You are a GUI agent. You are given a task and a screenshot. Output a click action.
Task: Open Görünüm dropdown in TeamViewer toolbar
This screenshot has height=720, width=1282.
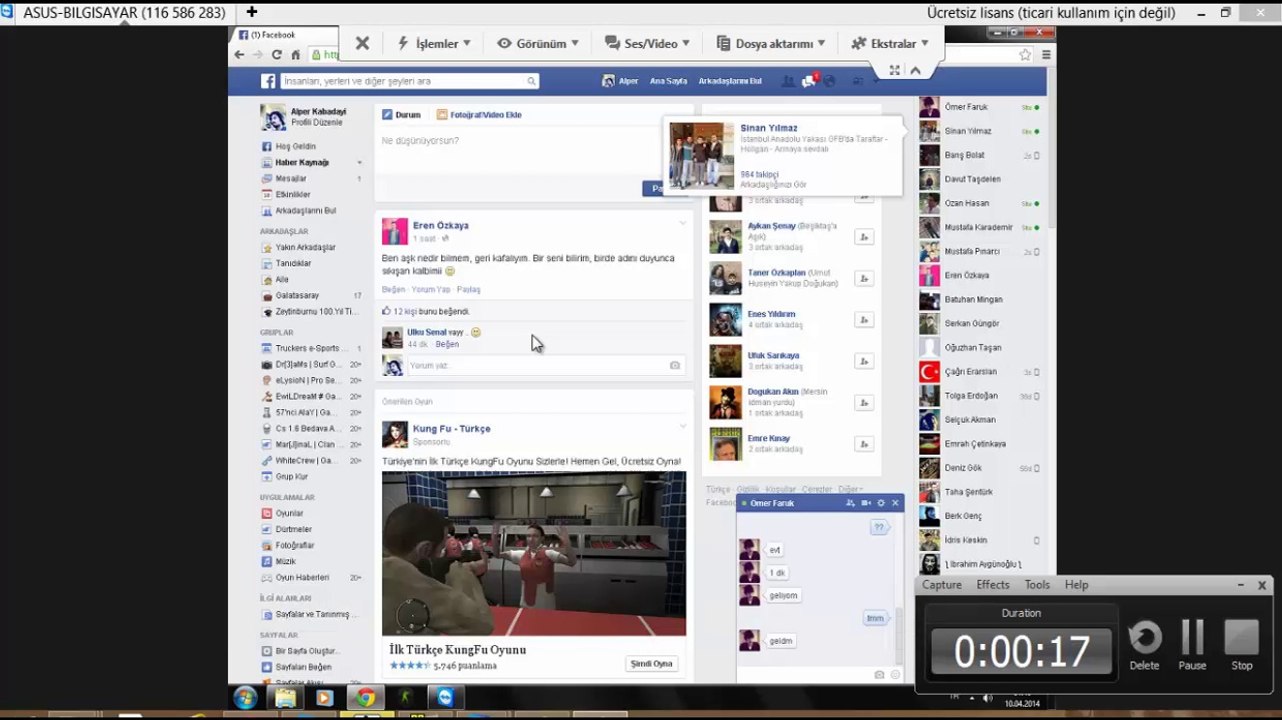click(538, 43)
